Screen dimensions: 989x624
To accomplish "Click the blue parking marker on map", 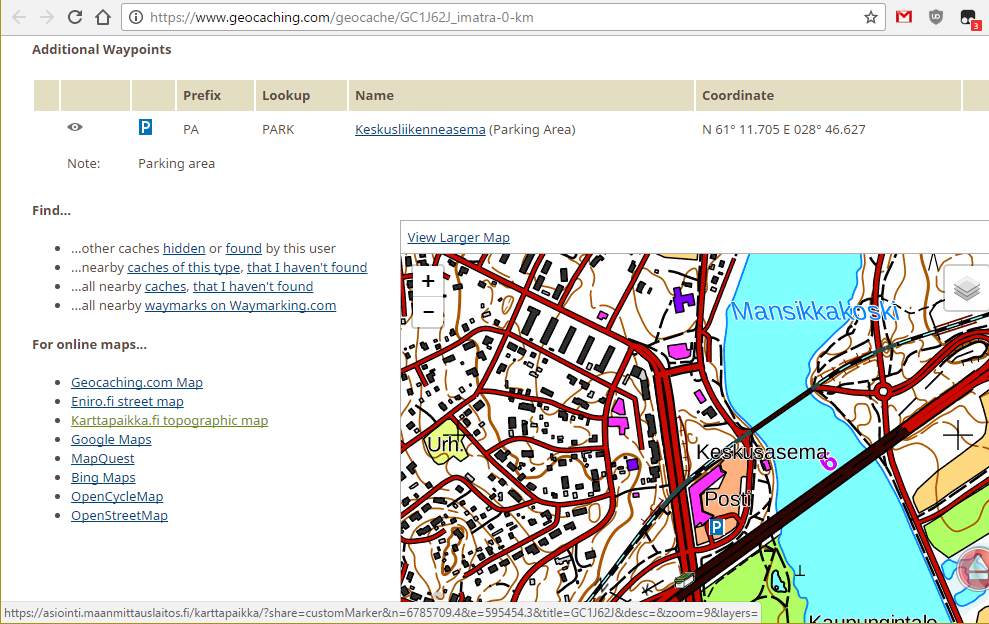I will pos(716,526).
